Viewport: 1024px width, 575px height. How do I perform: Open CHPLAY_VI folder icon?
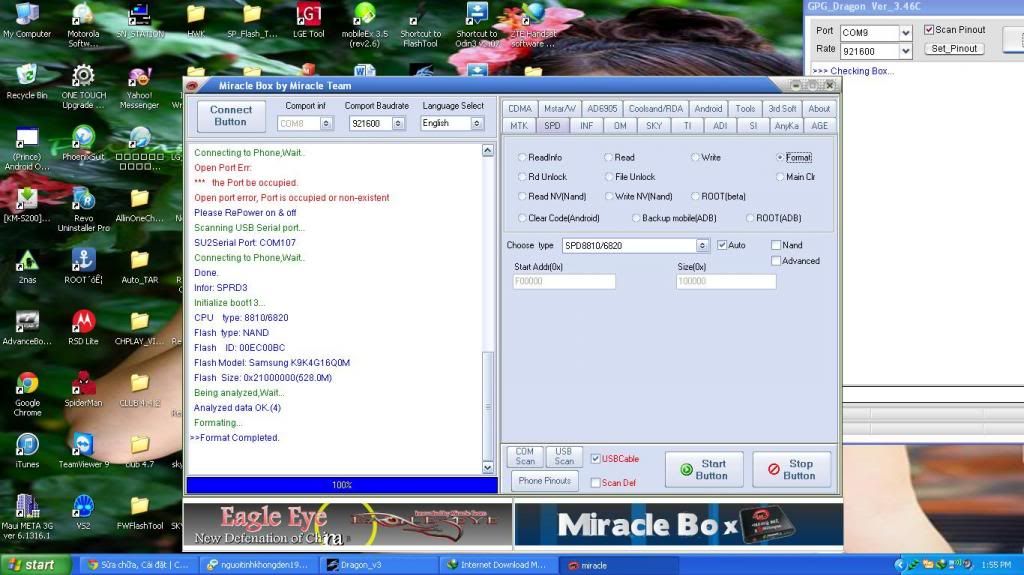139,328
